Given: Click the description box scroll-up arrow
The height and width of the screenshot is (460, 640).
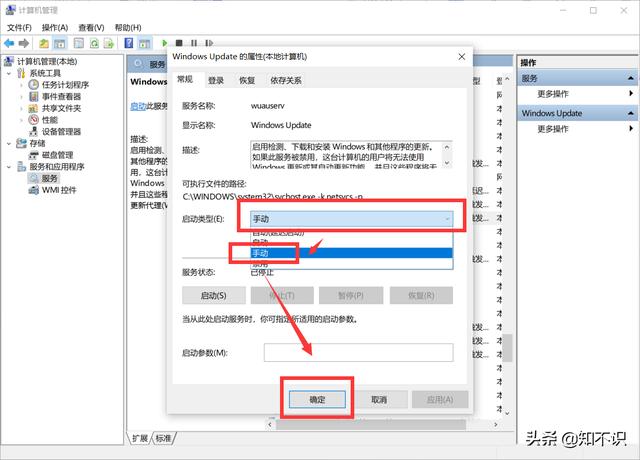Looking at the screenshot, I should pos(447,147).
